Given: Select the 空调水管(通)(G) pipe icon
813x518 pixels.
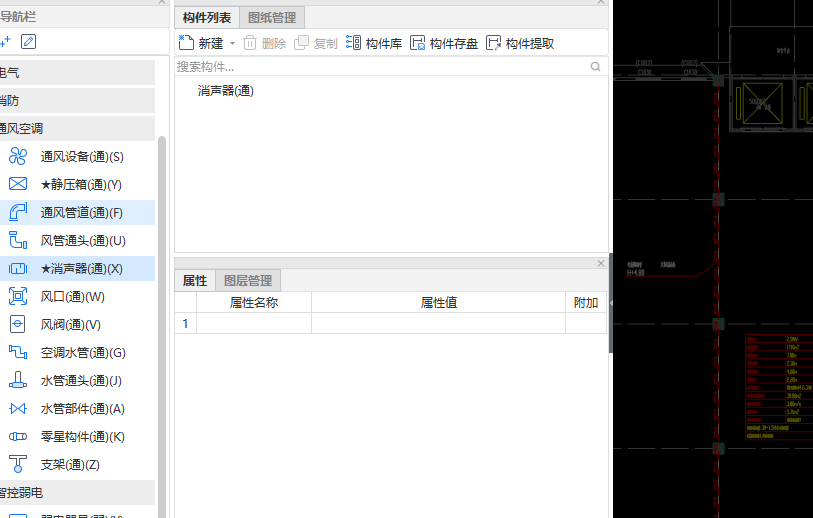Looking at the screenshot, I should pyautogui.click(x=18, y=352).
